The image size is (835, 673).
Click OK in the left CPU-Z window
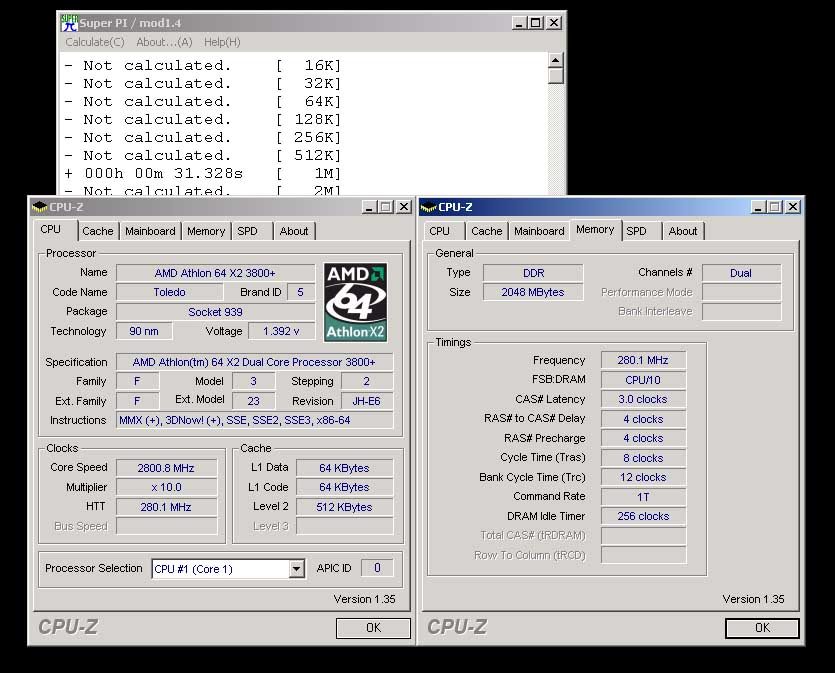pos(373,628)
